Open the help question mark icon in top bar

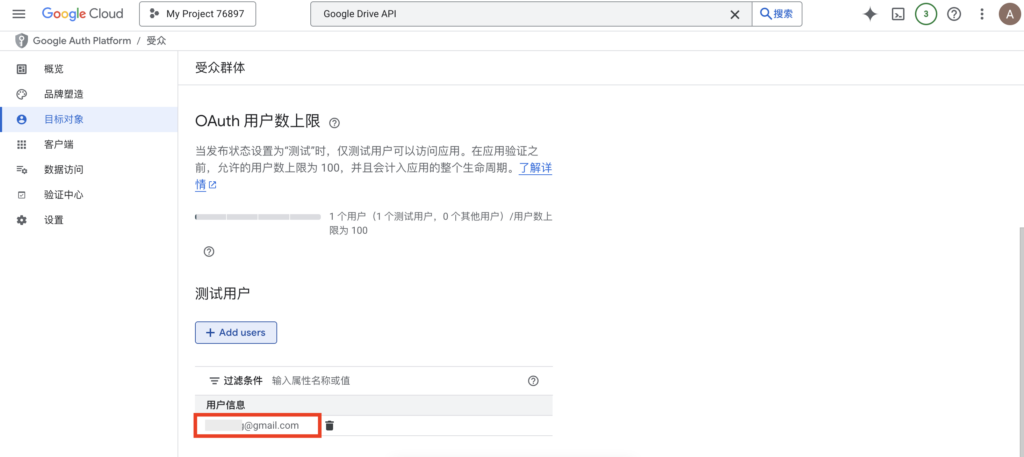[x=954, y=14]
